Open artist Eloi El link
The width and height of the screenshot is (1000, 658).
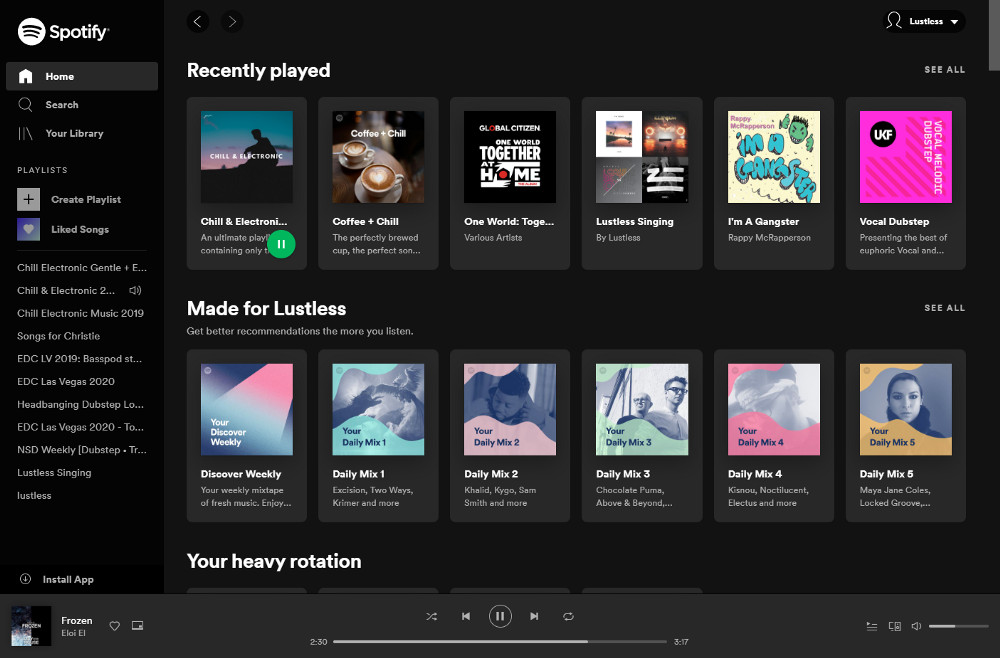point(73,633)
